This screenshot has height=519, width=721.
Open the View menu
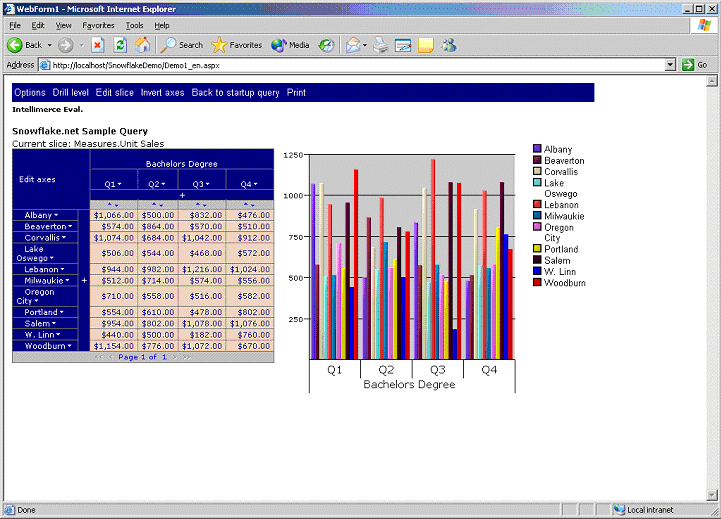(x=63, y=25)
